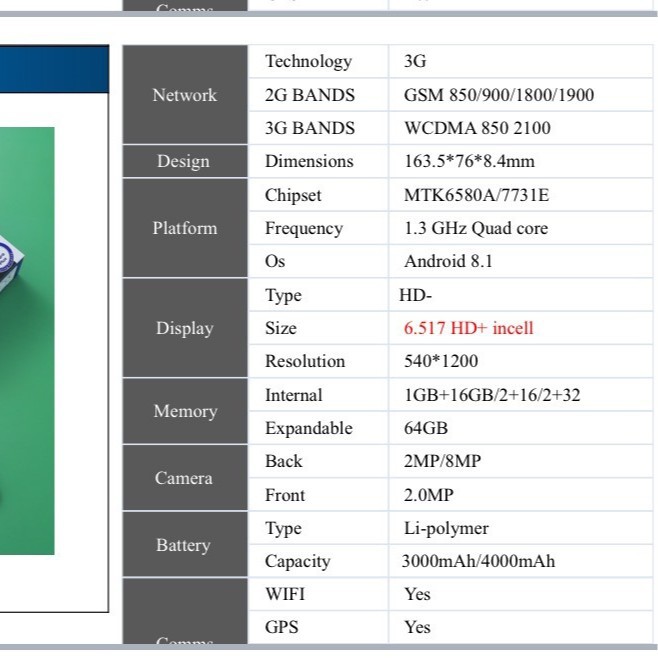Click the 3G technology value
Image resolution: width=658 pixels, height=658 pixels.
(415, 61)
